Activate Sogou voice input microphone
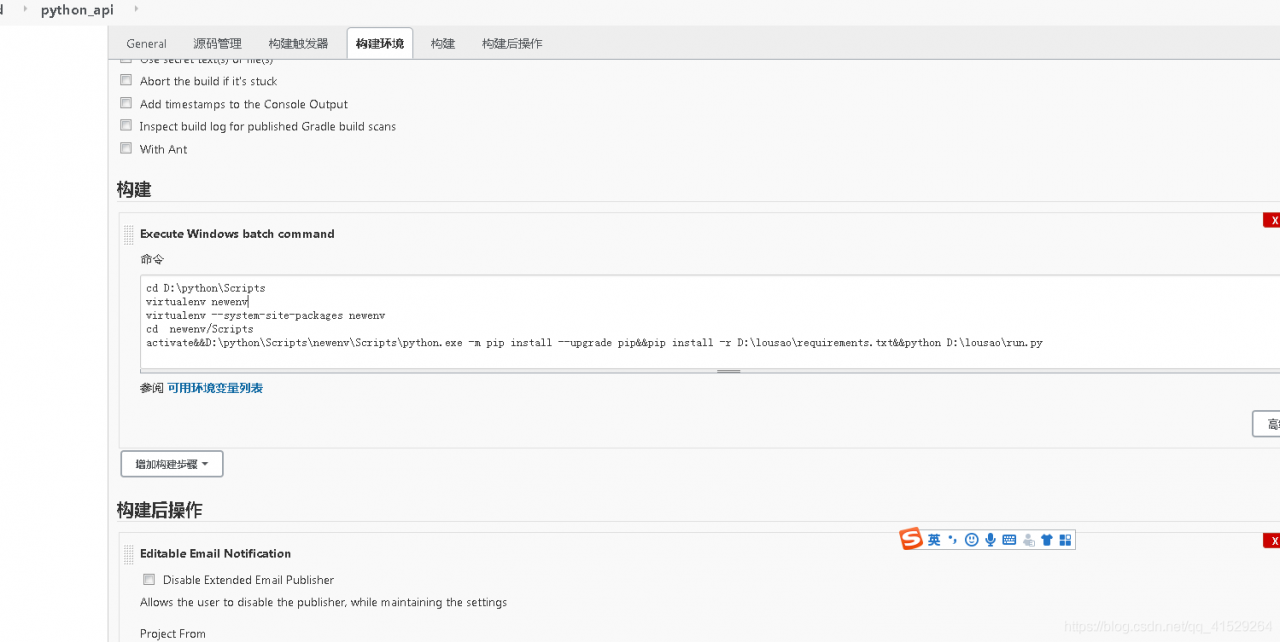The height and width of the screenshot is (642, 1280). (990, 540)
